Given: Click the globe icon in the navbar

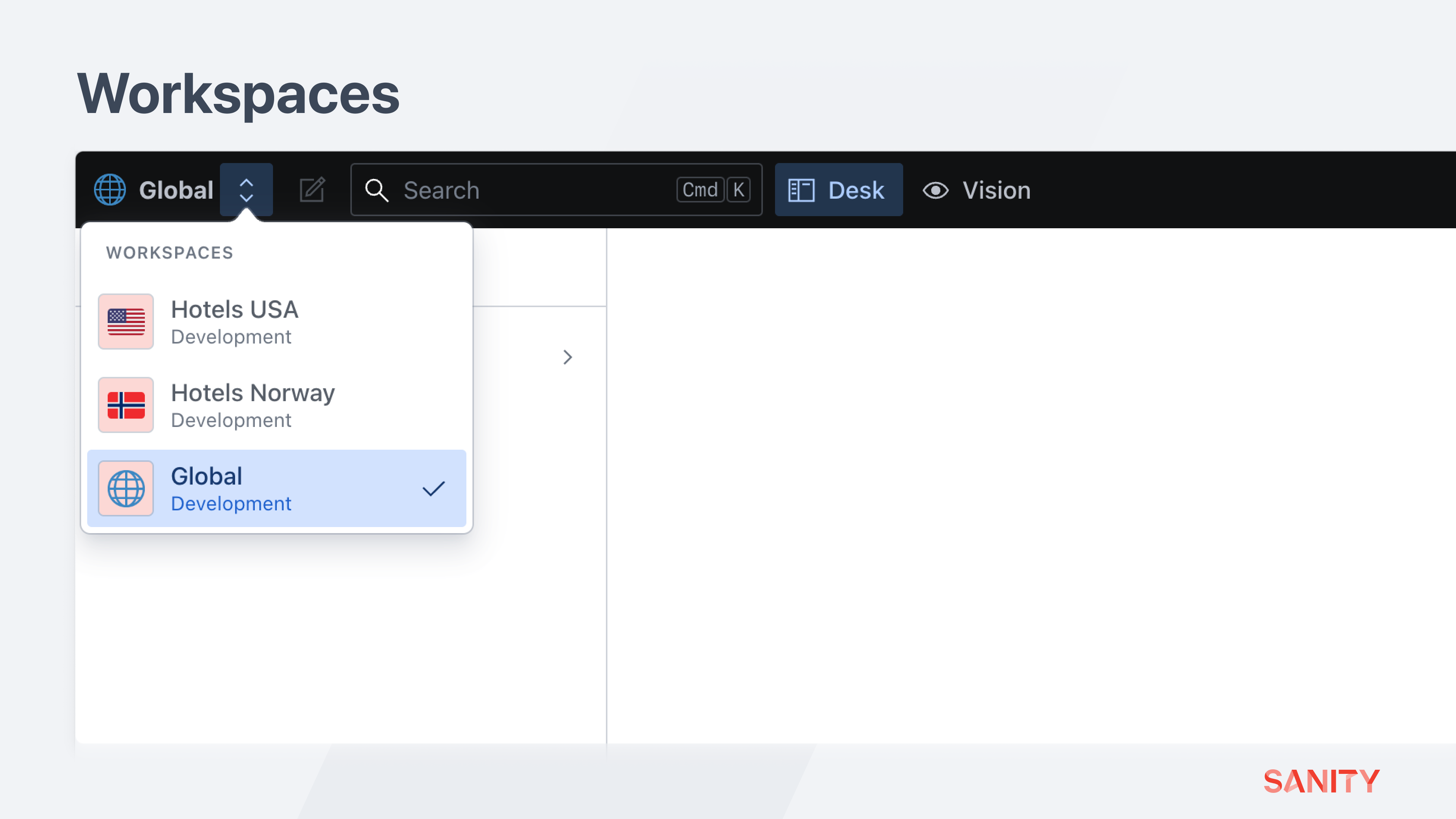Looking at the screenshot, I should point(110,190).
